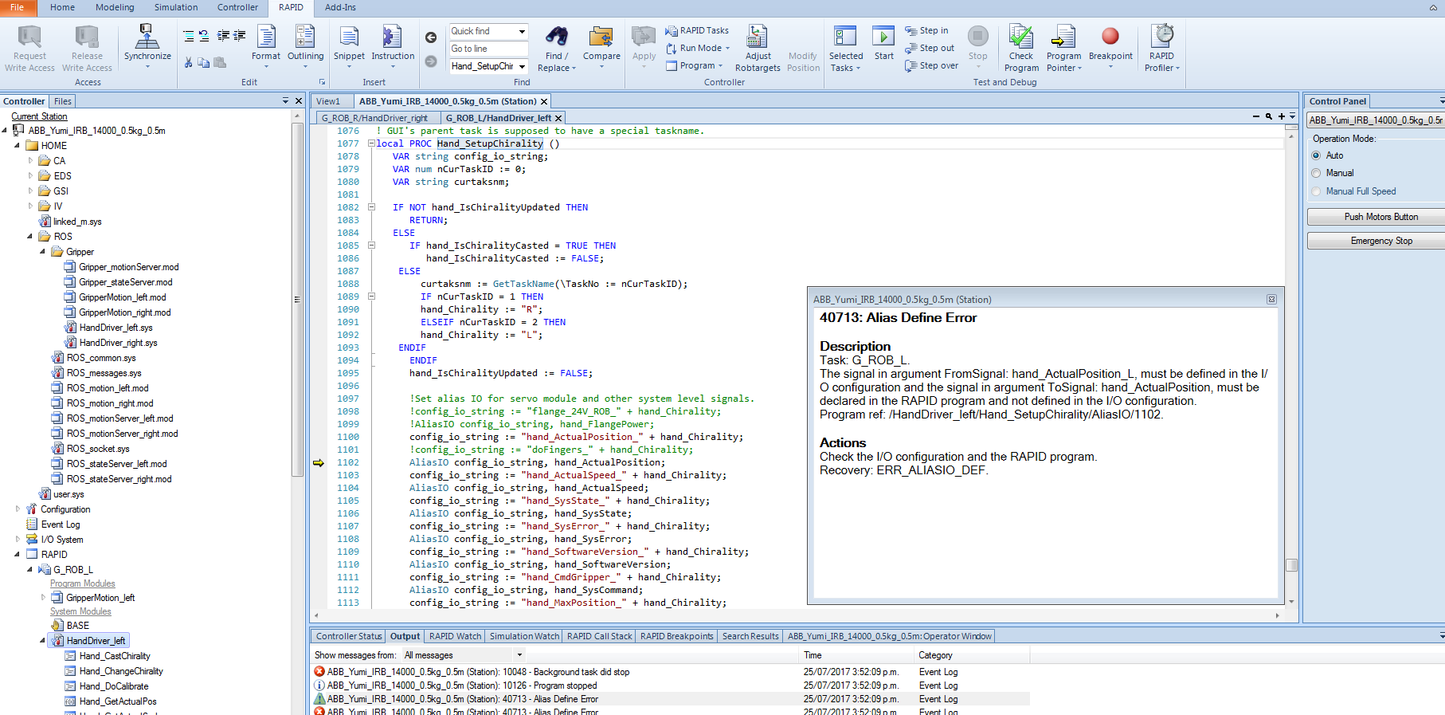This screenshot has width=1445, height=715.
Task: Expand the Configuration node
Action: tap(18, 509)
